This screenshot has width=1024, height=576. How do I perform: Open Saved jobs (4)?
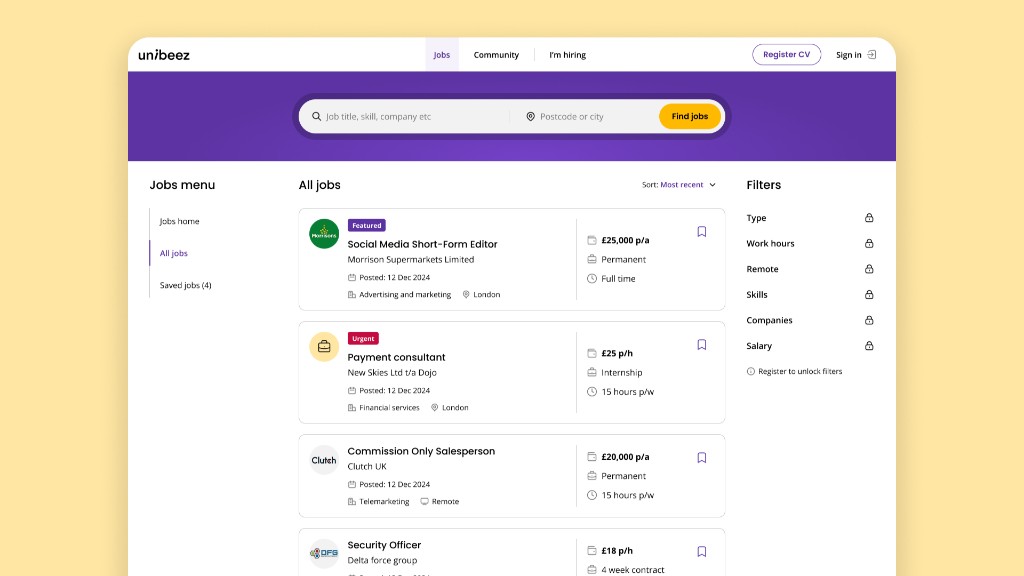click(185, 285)
